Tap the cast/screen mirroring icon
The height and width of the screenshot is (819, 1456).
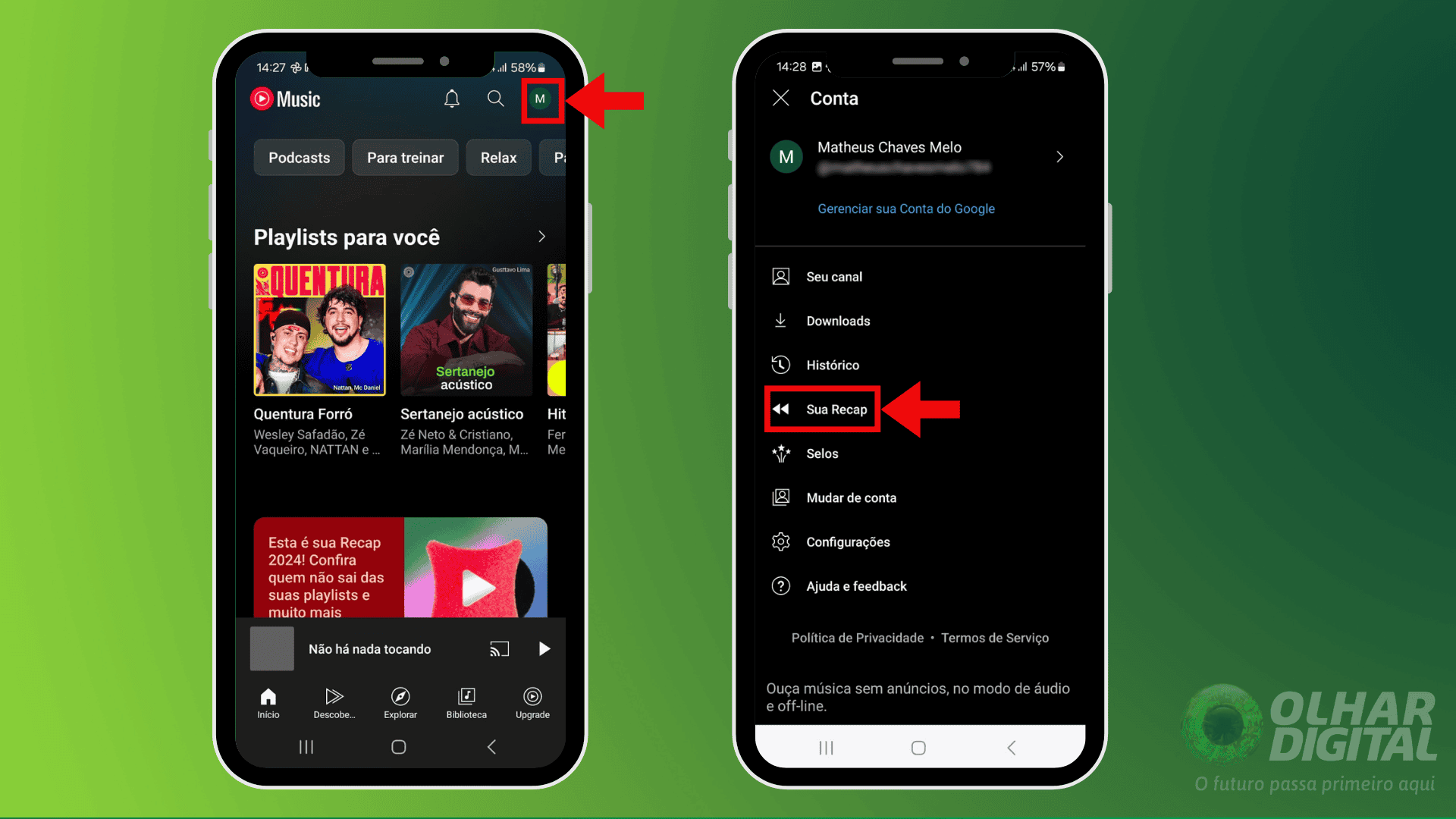point(498,649)
